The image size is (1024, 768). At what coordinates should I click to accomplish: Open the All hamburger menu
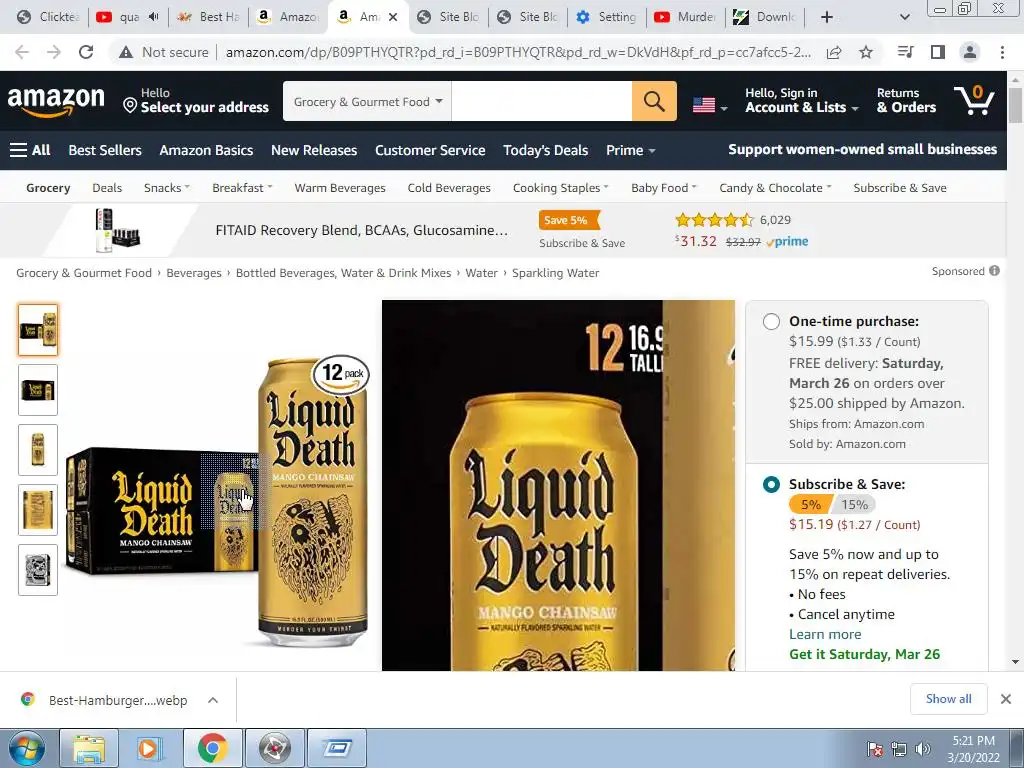tap(30, 150)
